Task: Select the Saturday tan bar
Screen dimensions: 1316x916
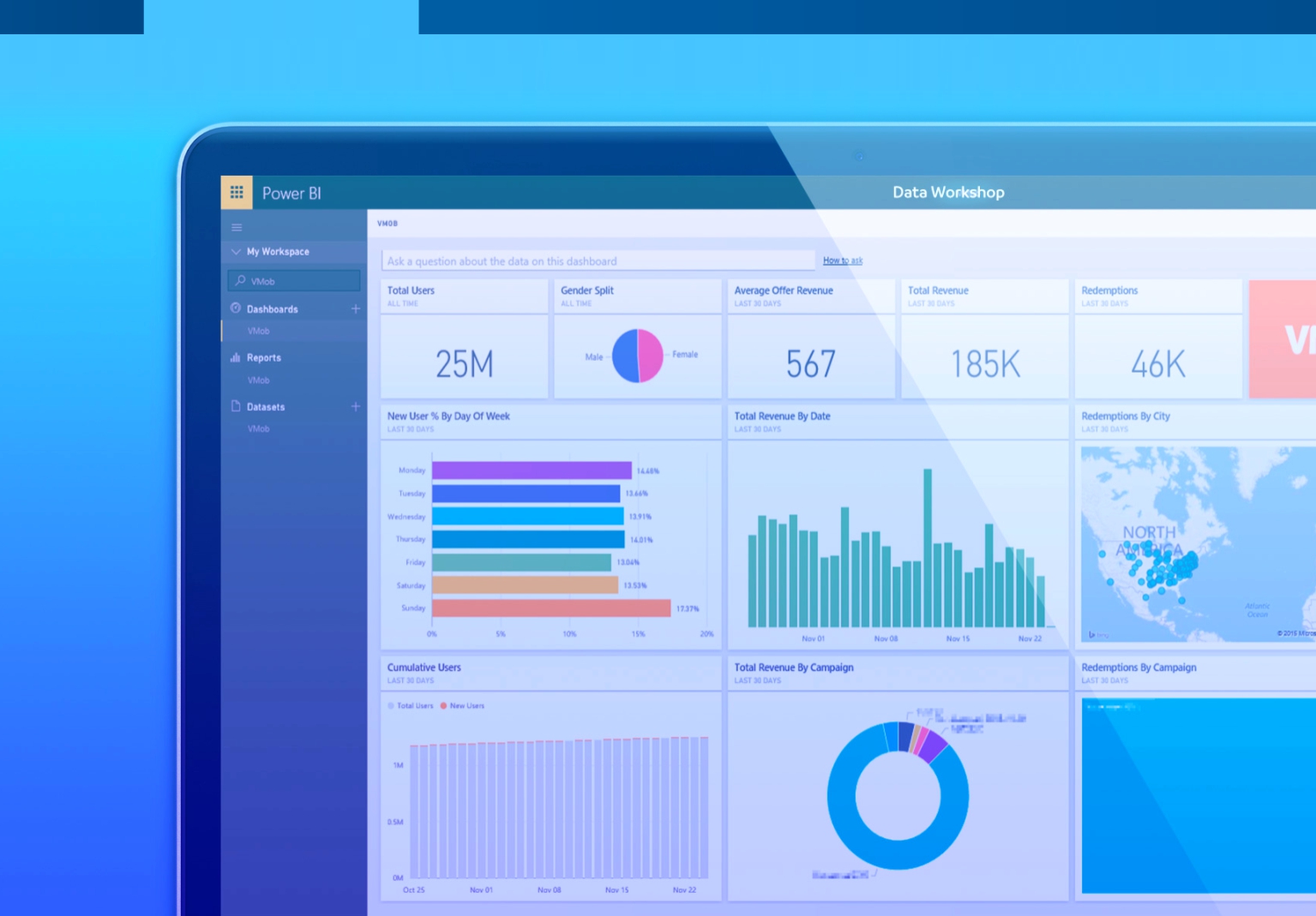Action: [525, 585]
